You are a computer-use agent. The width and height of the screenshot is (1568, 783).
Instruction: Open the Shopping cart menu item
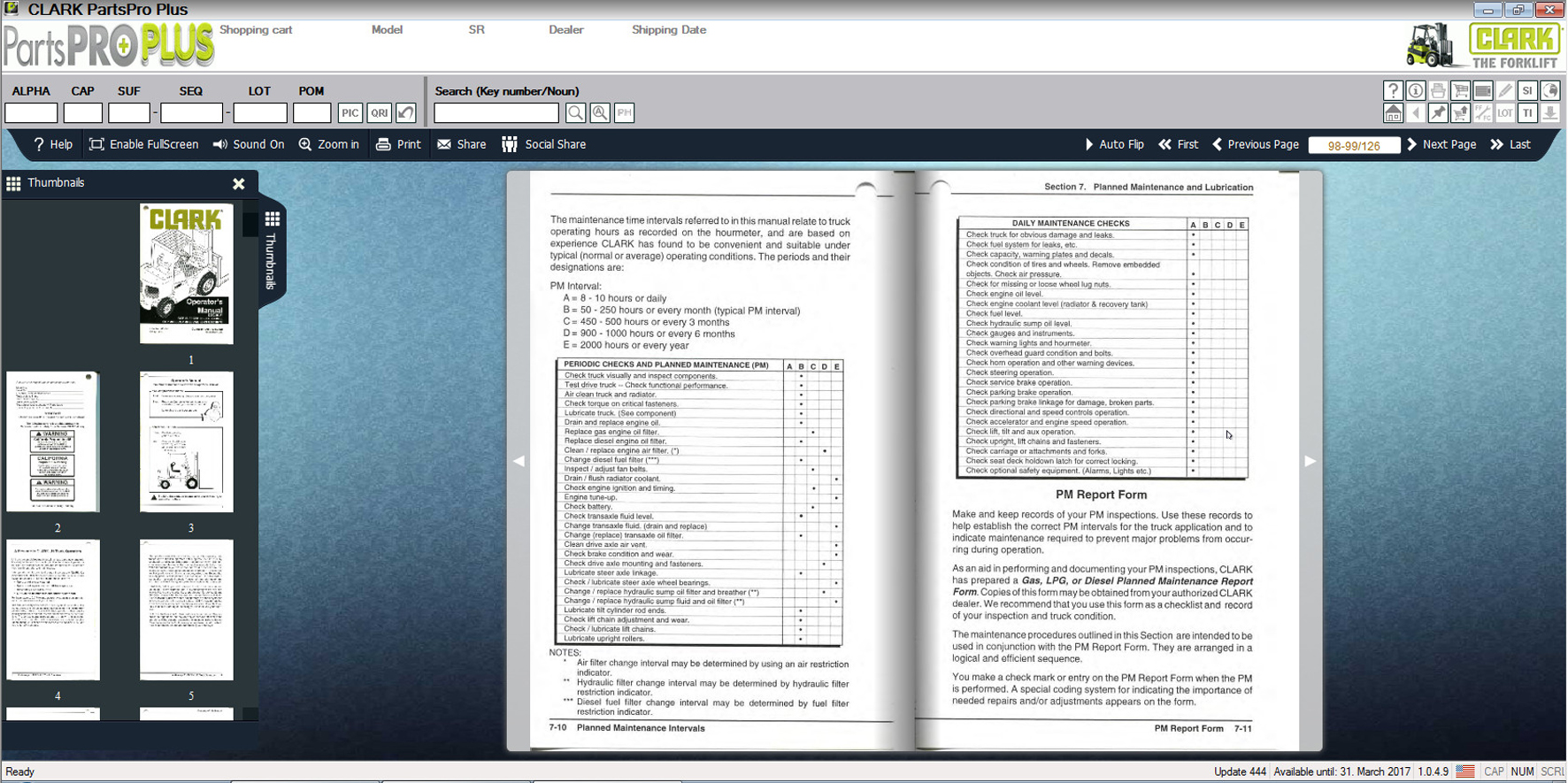256,30
